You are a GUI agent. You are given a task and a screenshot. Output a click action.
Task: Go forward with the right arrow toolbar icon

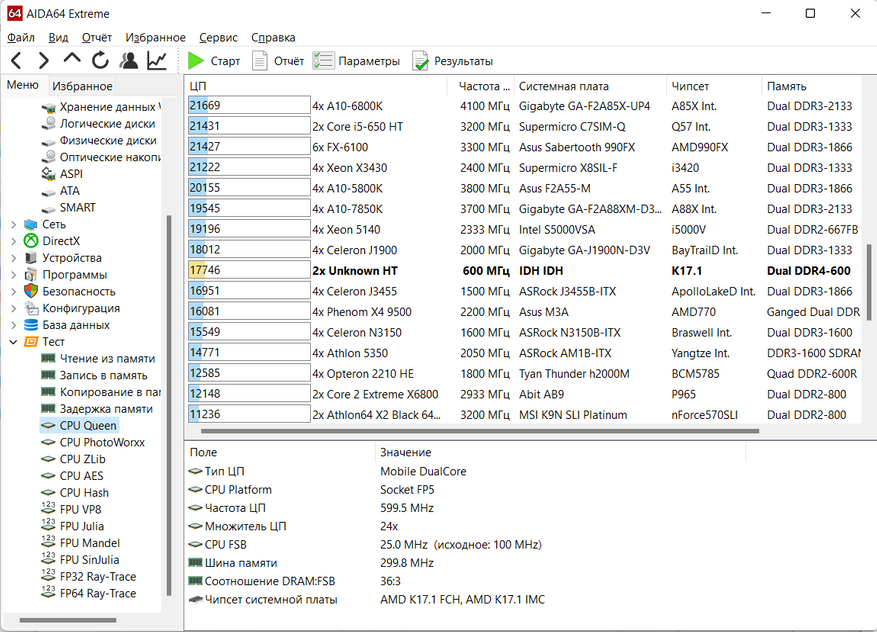44,60
